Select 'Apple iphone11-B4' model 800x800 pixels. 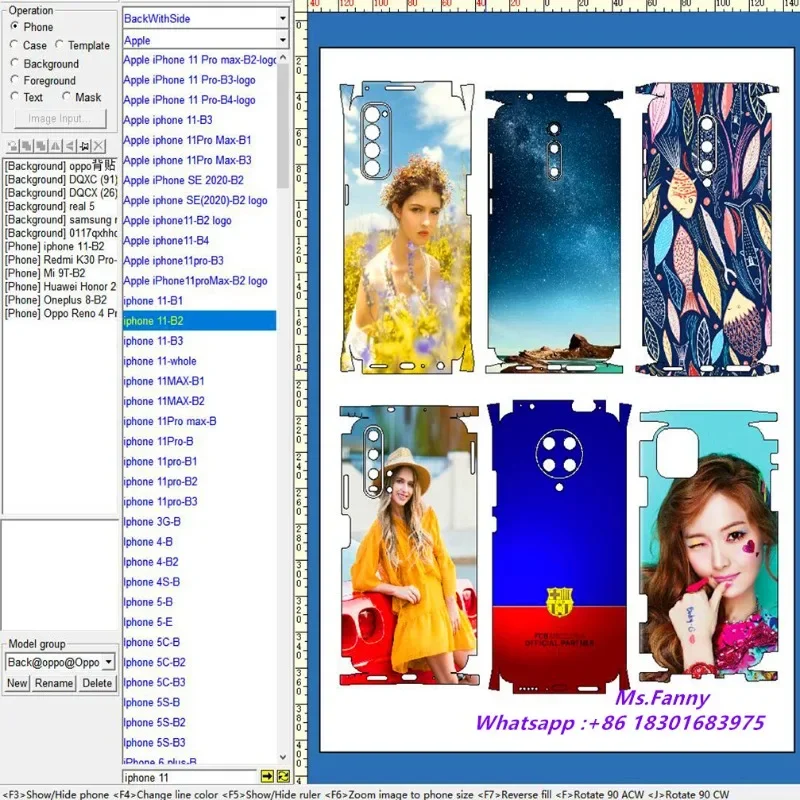tap(199, 240)
